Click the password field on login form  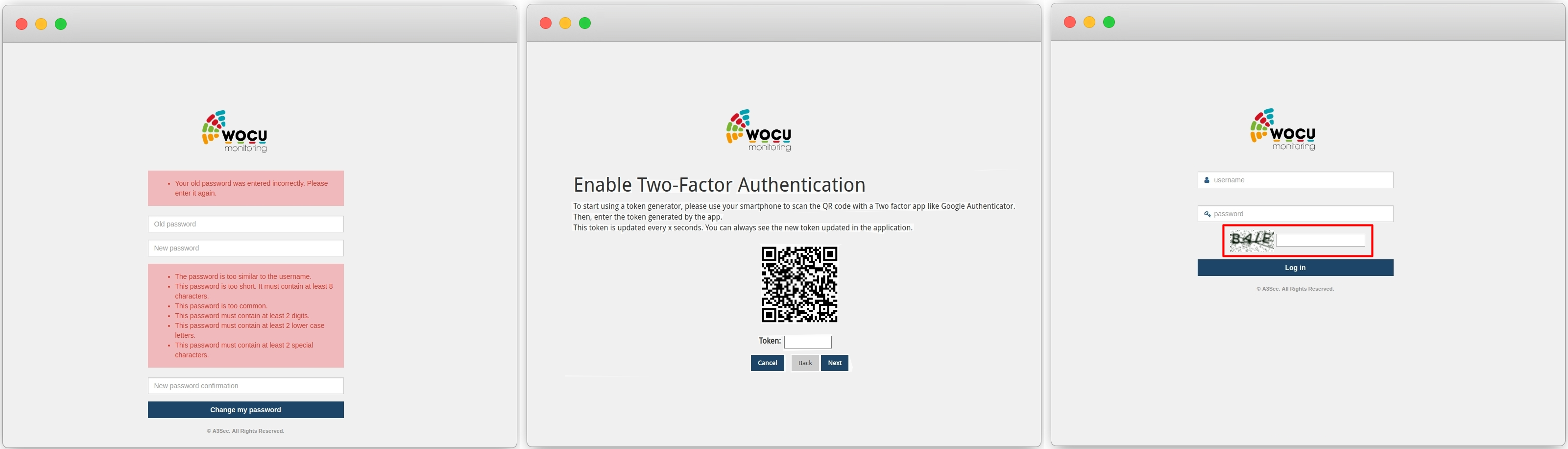(x=1295, y=214)
